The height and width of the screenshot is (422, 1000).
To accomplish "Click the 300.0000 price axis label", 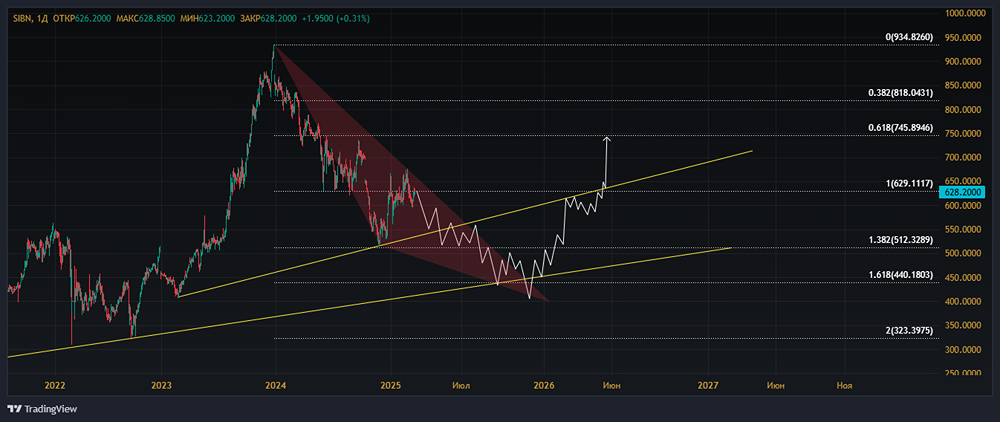I will pyautogui.click(x=964, y=349).
